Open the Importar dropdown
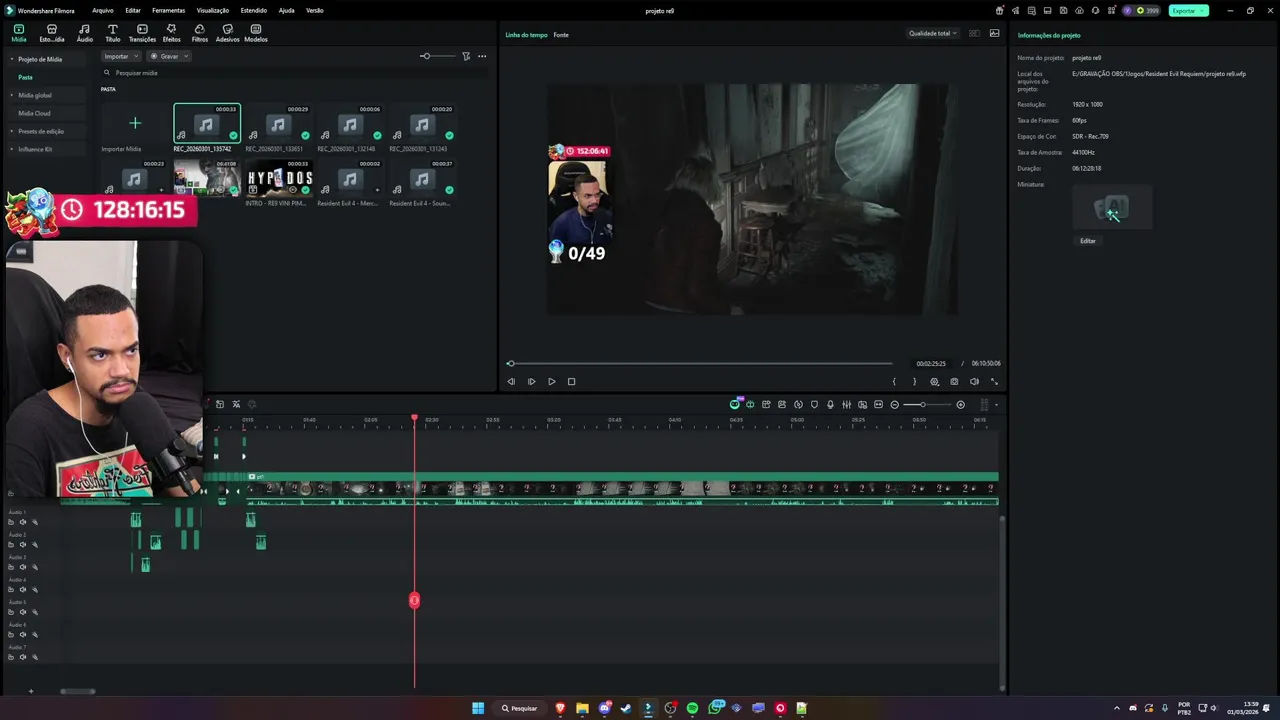The image size is (1280, 720). (x=121, y=56)
